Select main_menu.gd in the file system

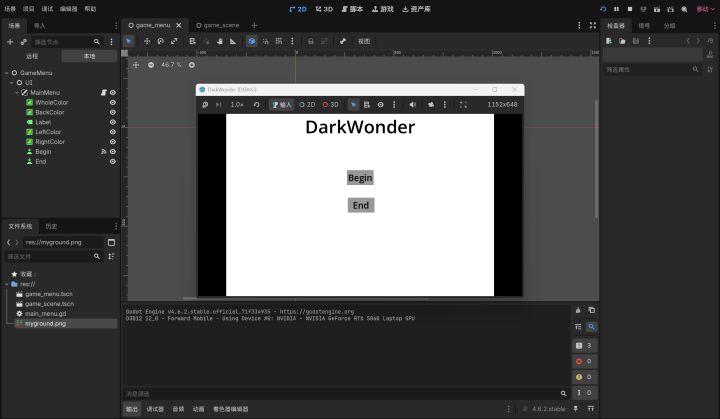pyautogui.click(x=45, y=314)
